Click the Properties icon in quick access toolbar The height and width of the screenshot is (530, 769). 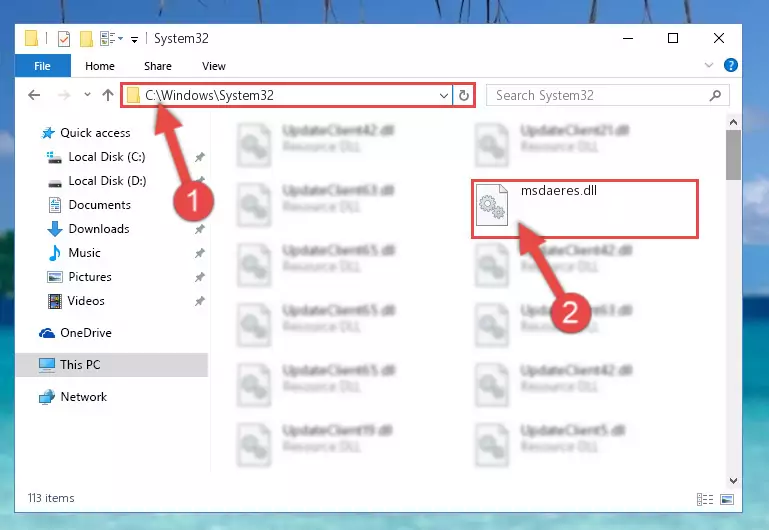[64, 38]
